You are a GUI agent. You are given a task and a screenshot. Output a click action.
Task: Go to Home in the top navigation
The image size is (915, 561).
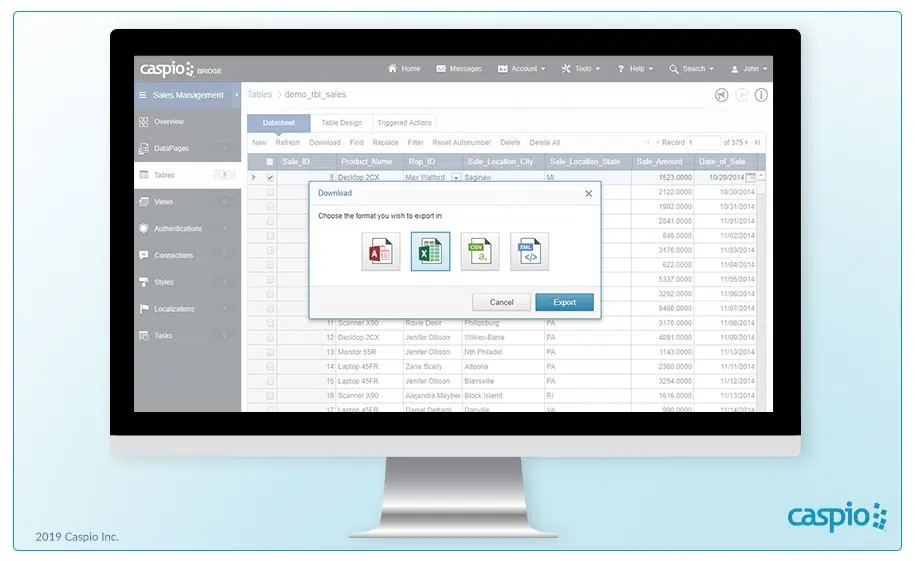(404, 69)
